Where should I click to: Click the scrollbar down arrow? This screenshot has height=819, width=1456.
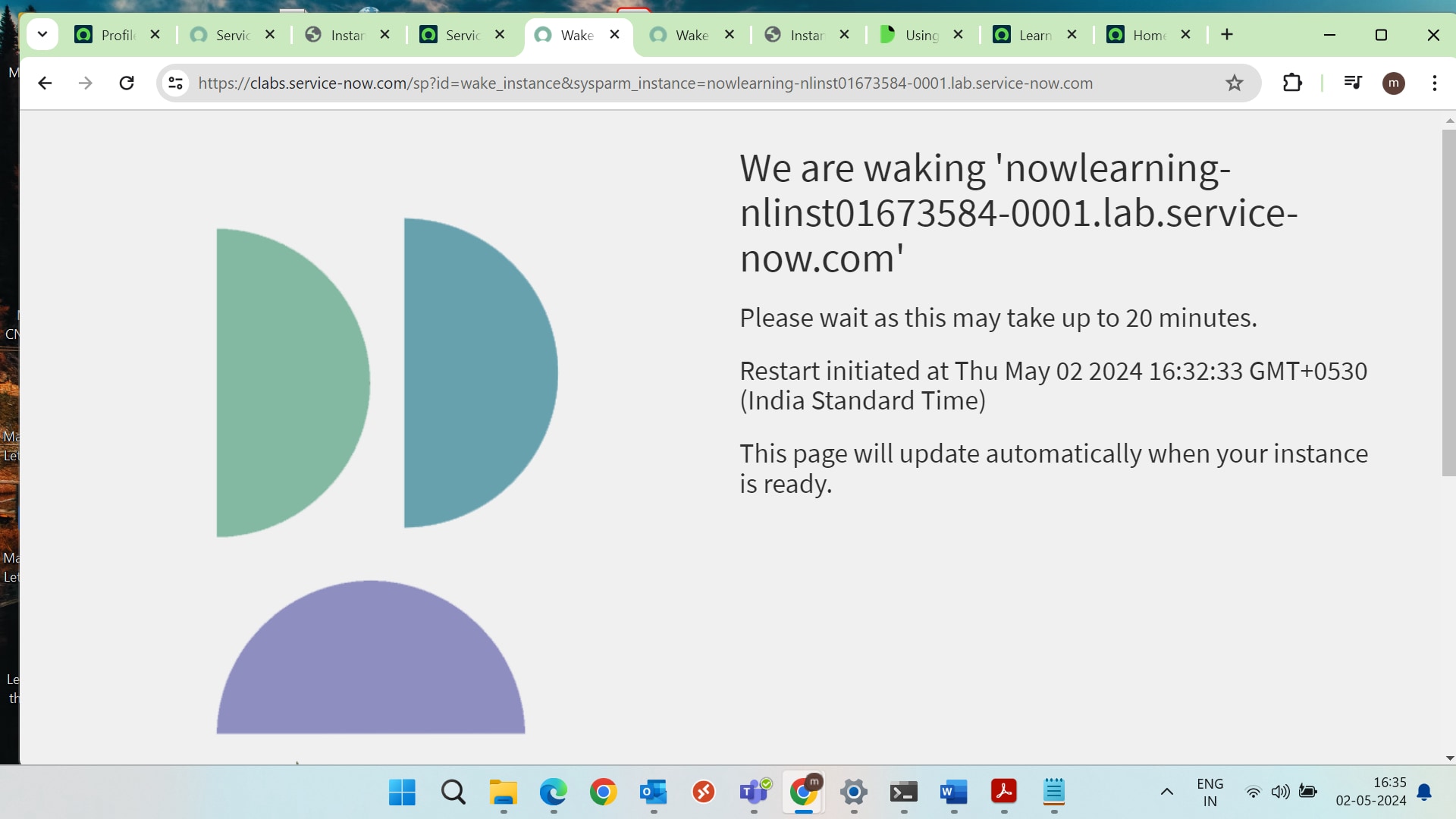[x=1449, y=758]
